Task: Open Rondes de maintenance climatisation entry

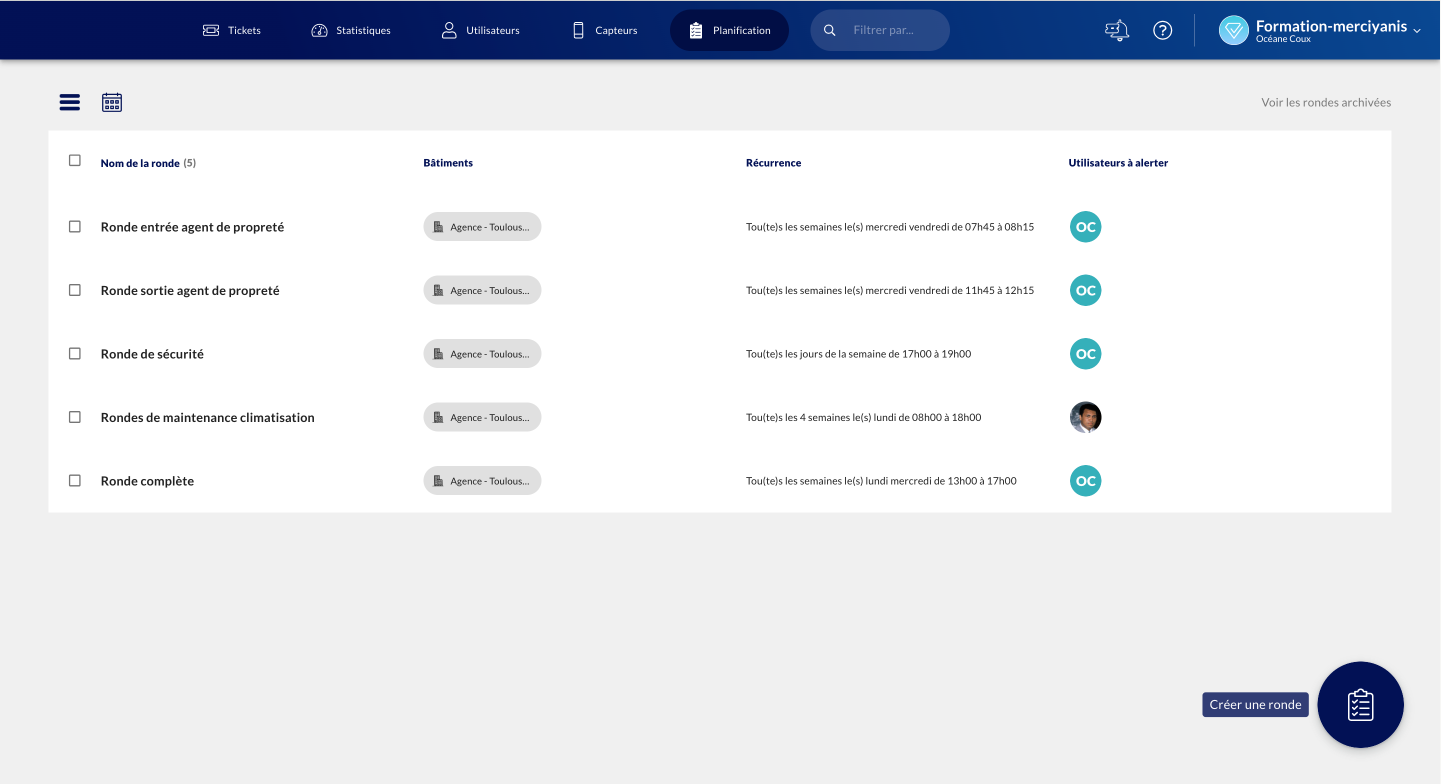Action: (x=207, y=418)
